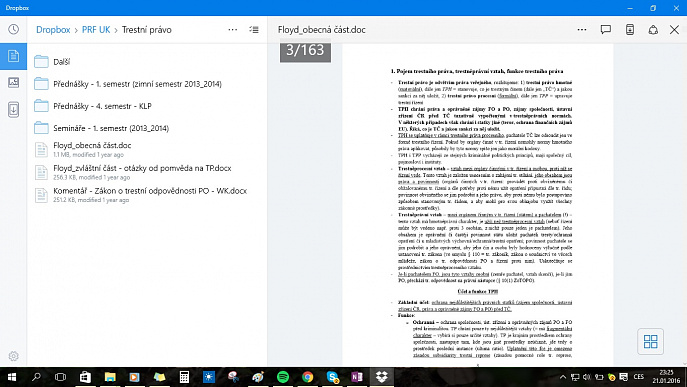Click the document page preview
Image resolution: width=687 pixels, height=387 pixels.
(478, 204)
